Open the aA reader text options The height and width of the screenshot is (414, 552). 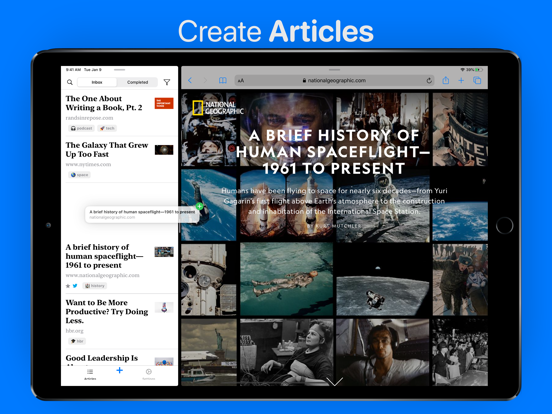(x=241, y=81)
